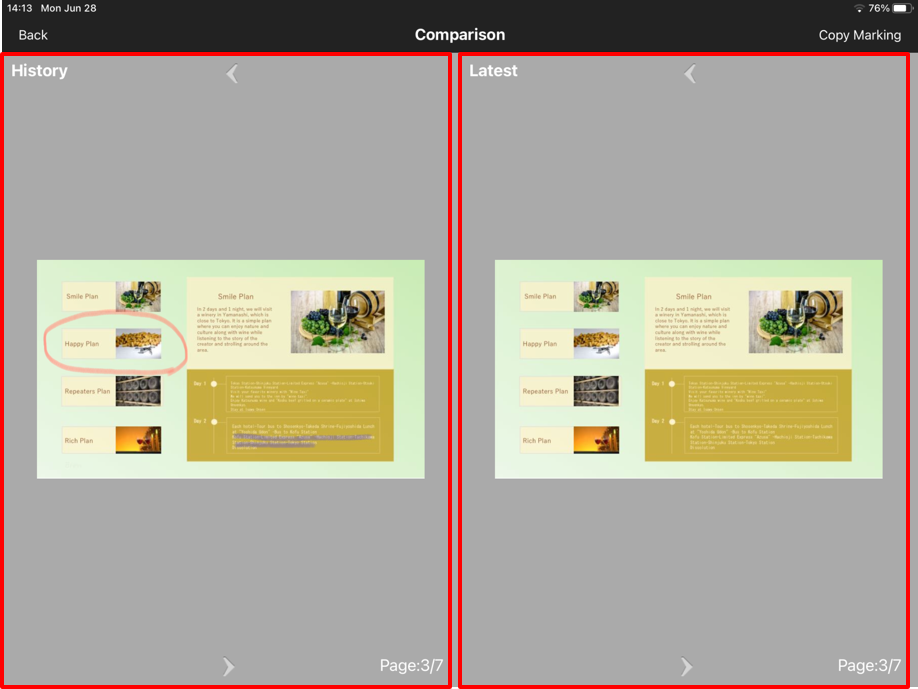Tap the battery icon in status bar

900,8
